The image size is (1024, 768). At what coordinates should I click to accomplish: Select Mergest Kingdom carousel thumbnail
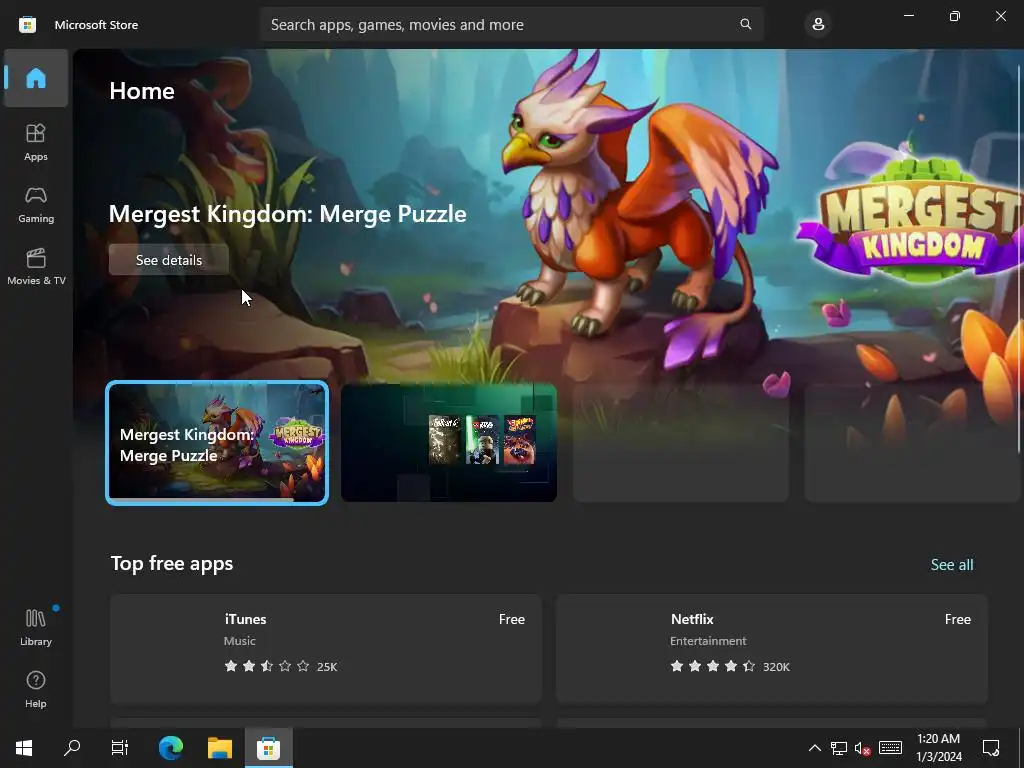(x=217, y=443)
